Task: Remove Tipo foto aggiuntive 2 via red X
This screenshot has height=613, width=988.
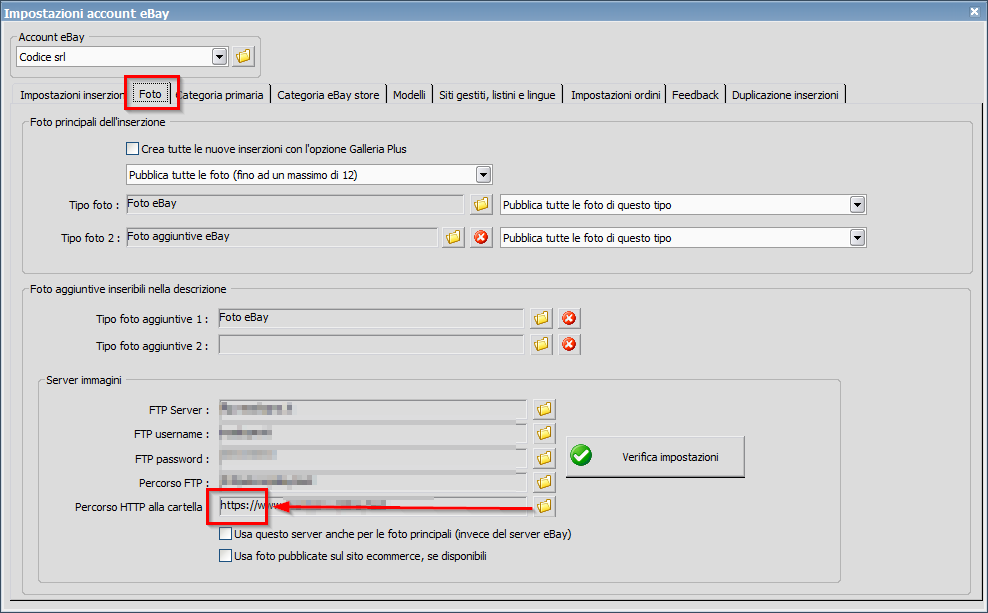Action: click(569, 345)
